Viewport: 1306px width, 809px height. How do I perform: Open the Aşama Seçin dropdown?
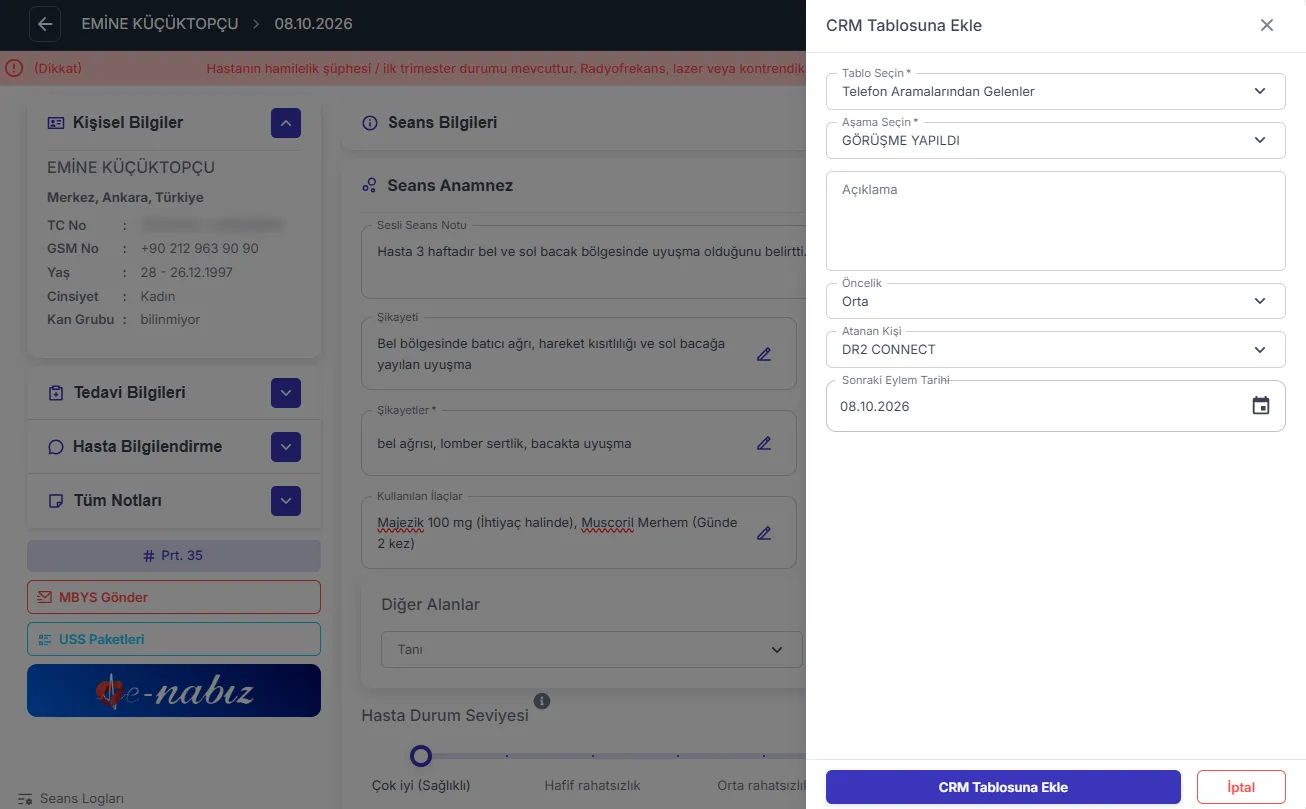click(1055, 140)
